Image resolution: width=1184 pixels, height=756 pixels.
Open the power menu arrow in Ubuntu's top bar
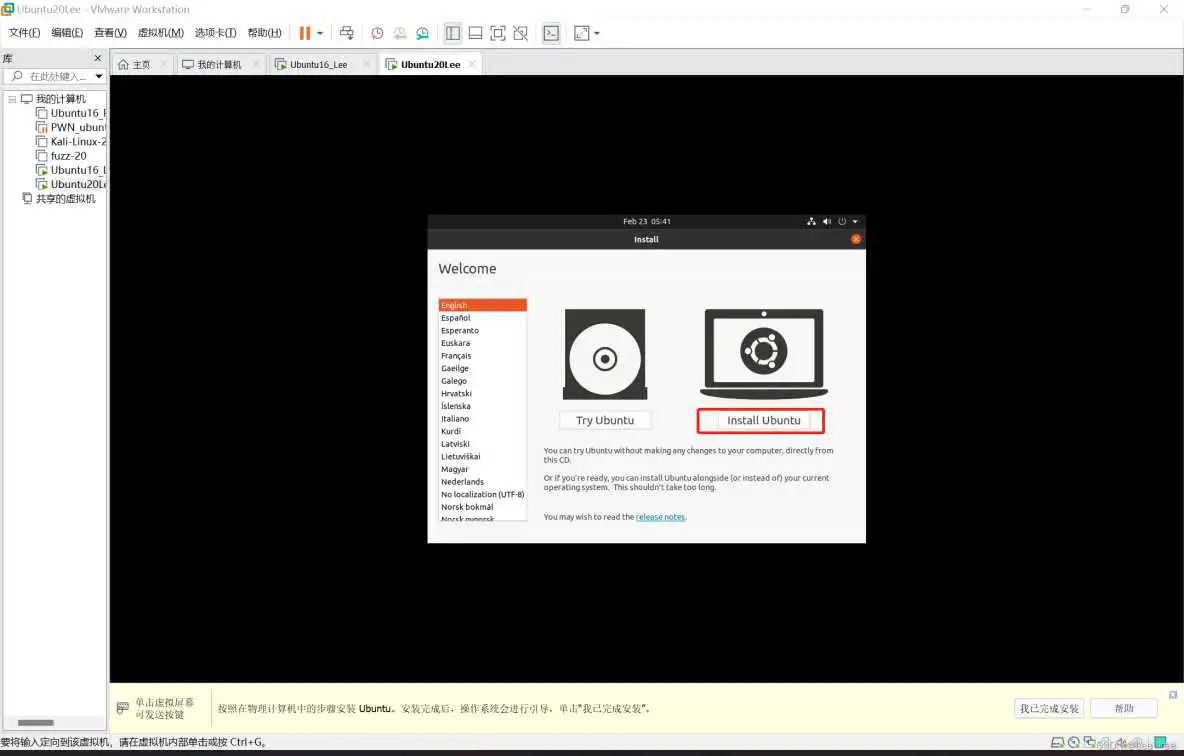click(855, 221)
